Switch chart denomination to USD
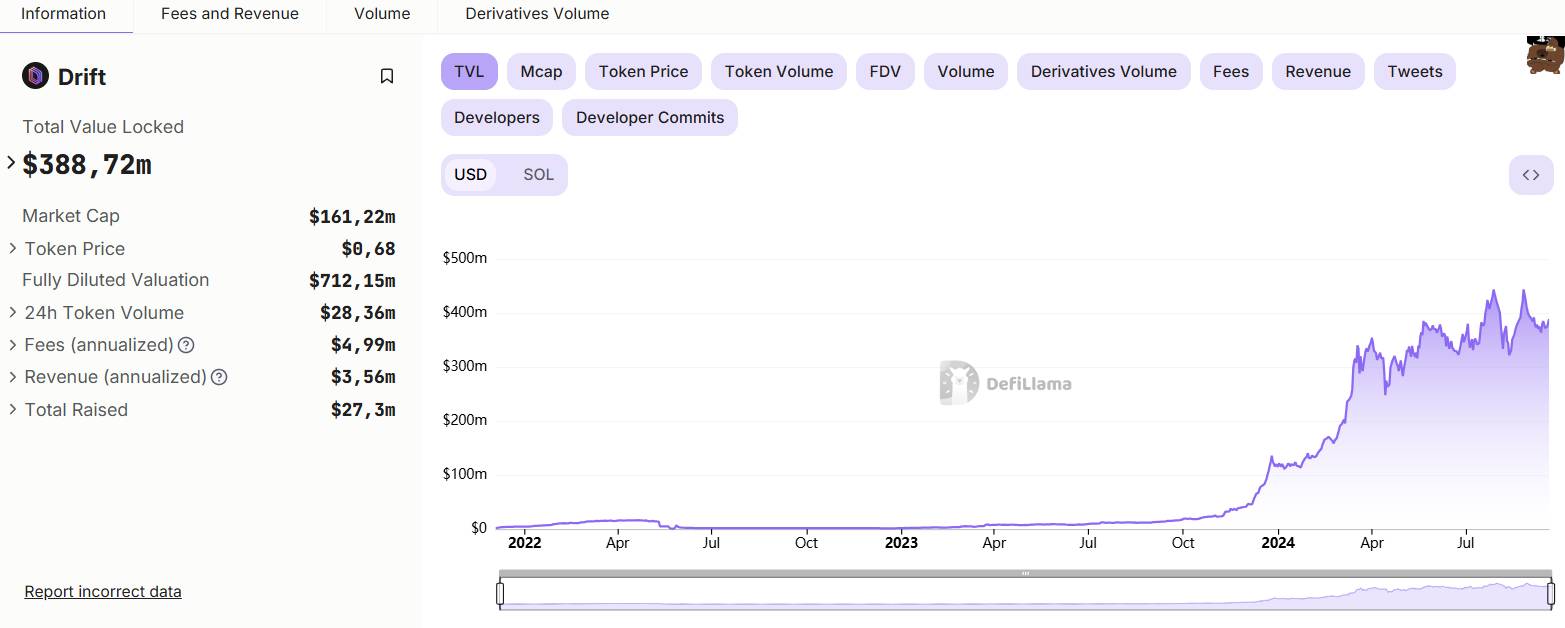The image size is (1565, 628). [x=470, y=175]
